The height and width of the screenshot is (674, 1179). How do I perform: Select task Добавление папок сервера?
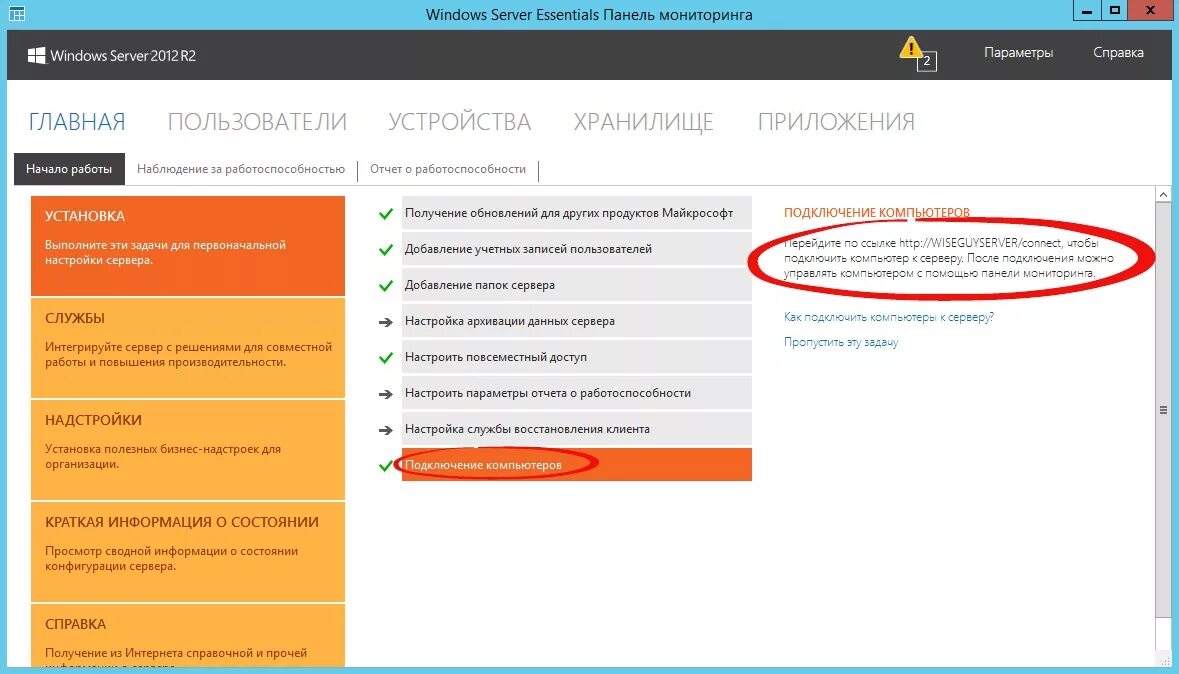pyautogui.click(x=577, y=285)
